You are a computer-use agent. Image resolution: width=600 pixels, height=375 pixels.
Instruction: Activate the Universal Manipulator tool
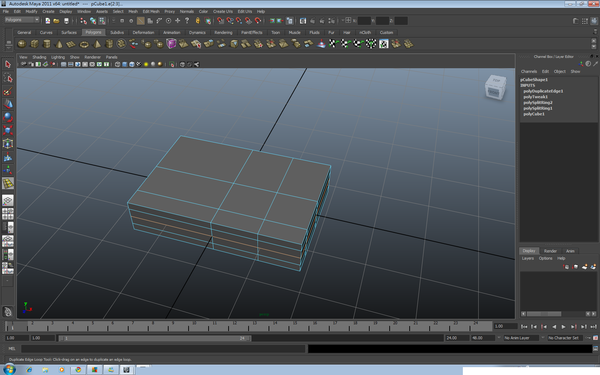[x=8, y=144]
